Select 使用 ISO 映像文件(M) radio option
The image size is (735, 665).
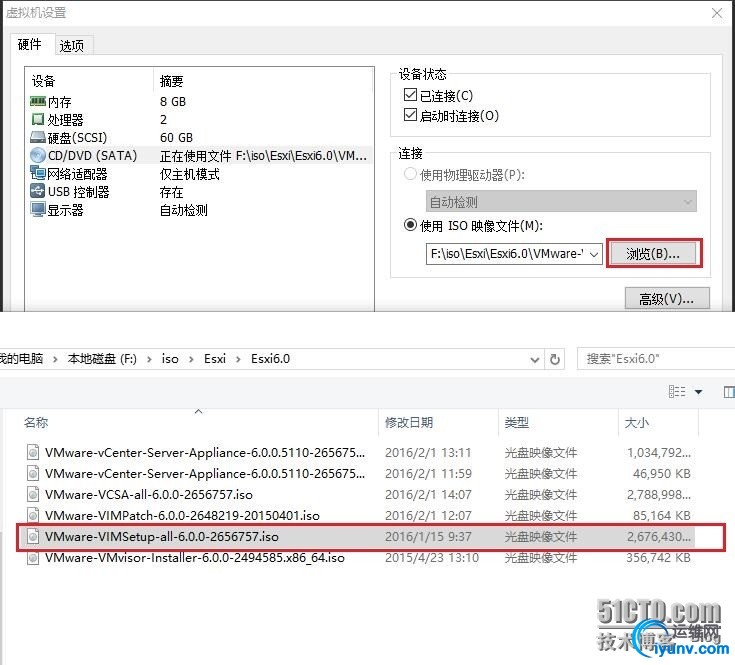(x=410, y=225)
